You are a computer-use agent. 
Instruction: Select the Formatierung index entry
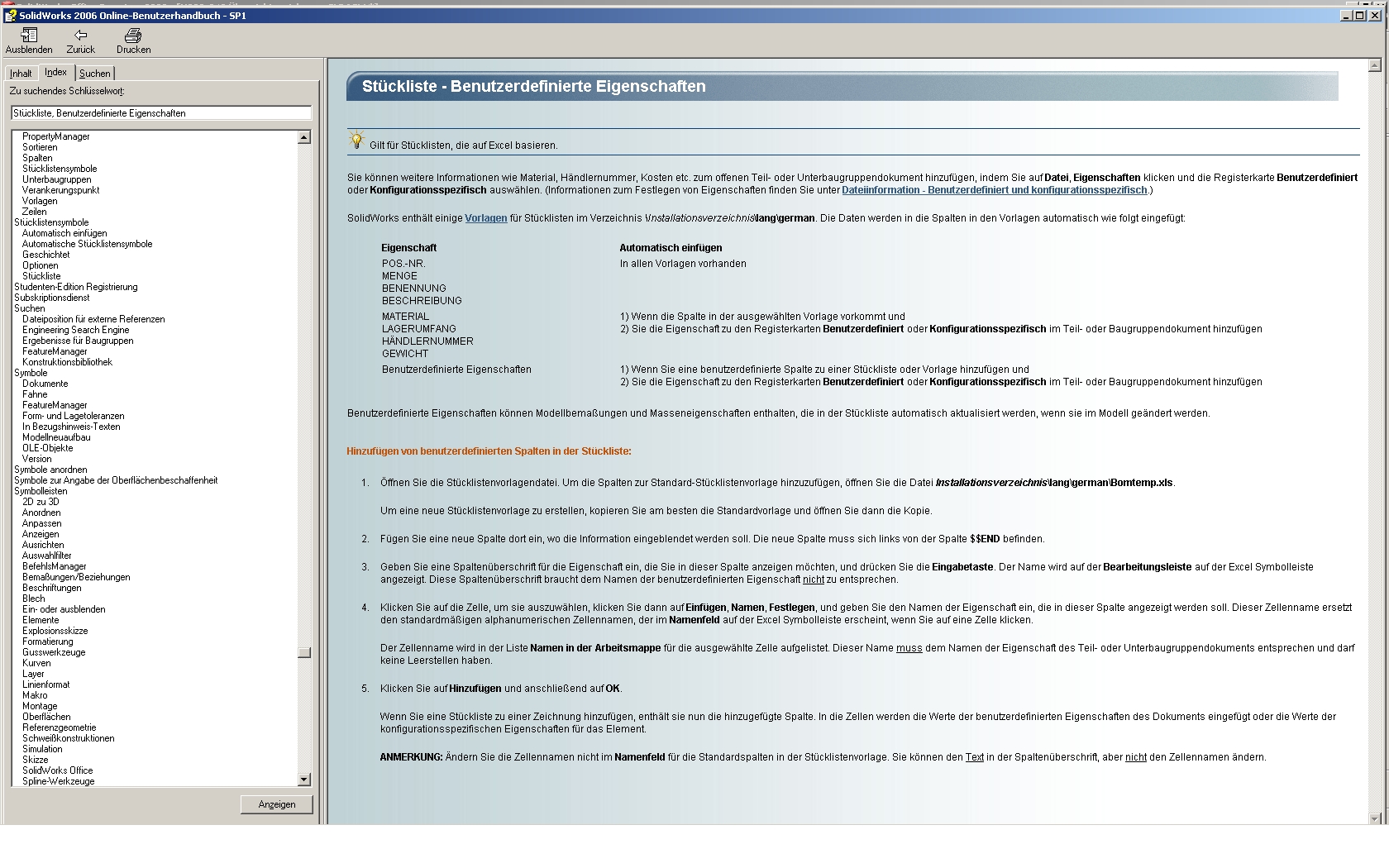pyautogui.click(x=48, y=641)
